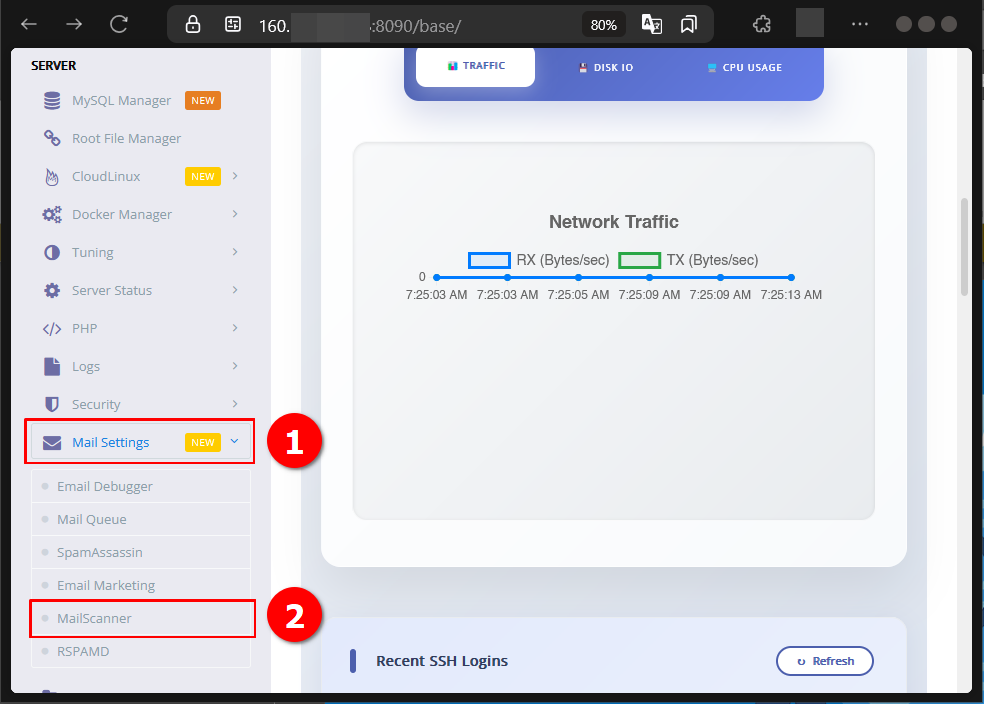
Task: Toggle the TX (Bytes/sec) legend swatch
Action: tap(639, 260)
